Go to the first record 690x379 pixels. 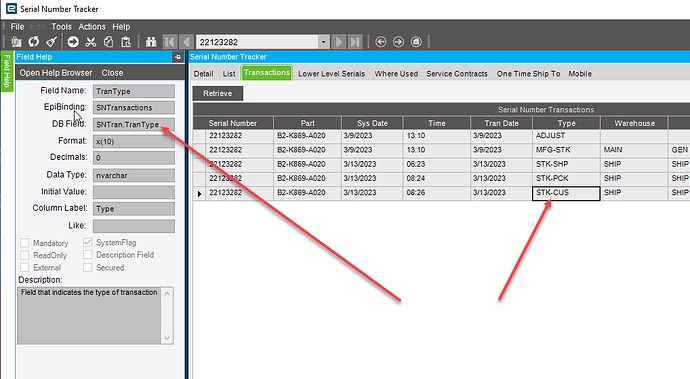pos(169,42)
